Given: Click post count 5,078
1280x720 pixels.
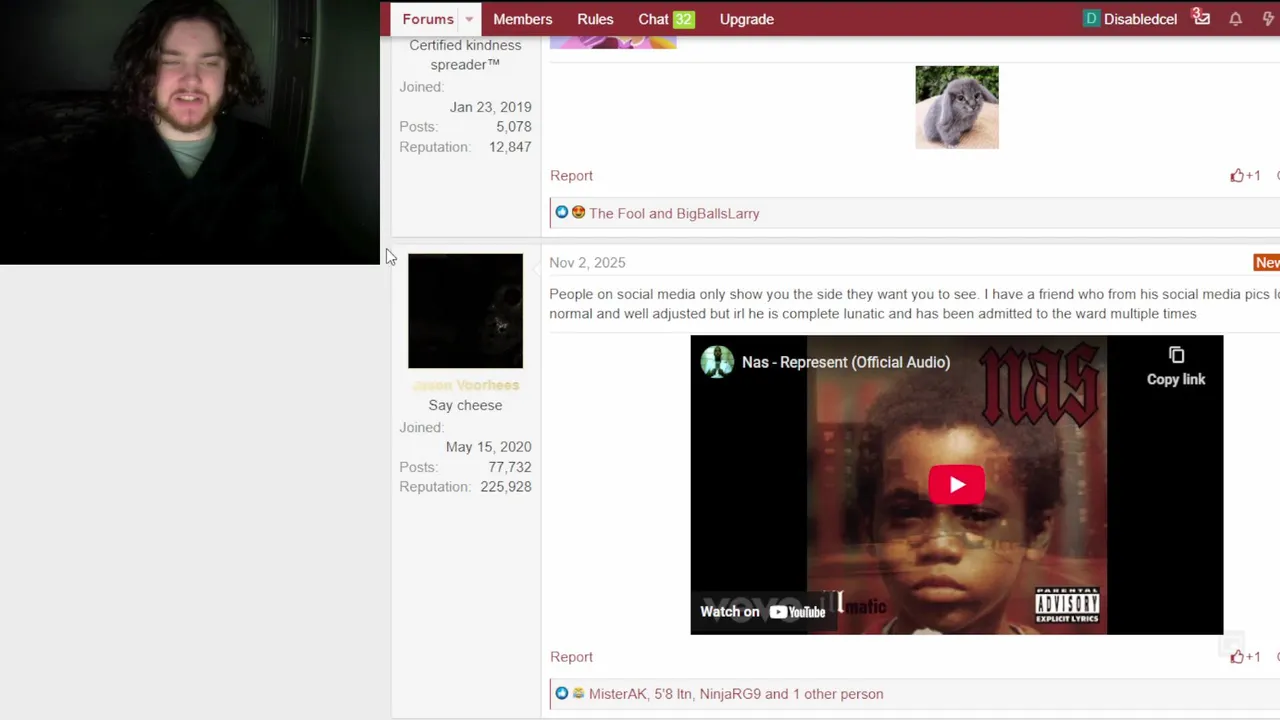Looking at the screenshot, I should click(x=514, y=127).
